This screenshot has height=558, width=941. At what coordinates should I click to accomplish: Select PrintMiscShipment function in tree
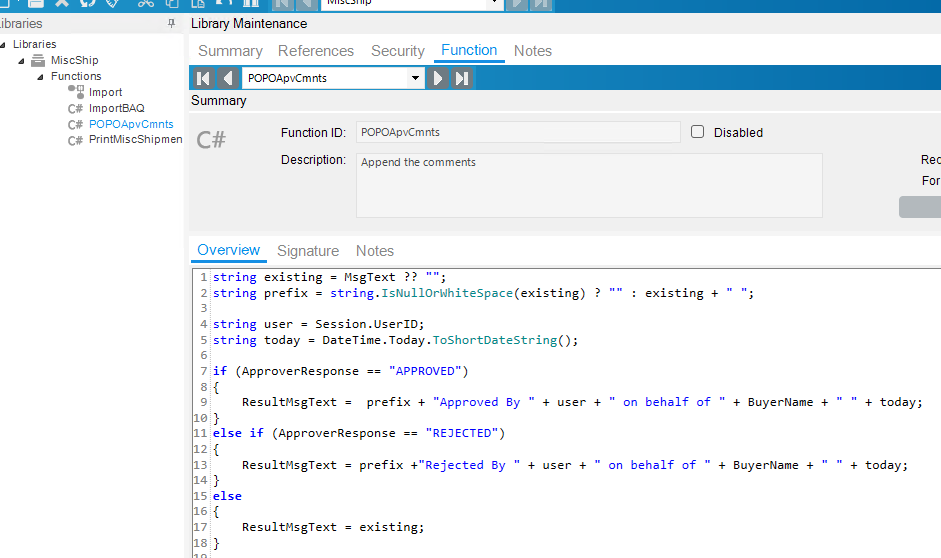pyautogui.click(x=135, y=140)
